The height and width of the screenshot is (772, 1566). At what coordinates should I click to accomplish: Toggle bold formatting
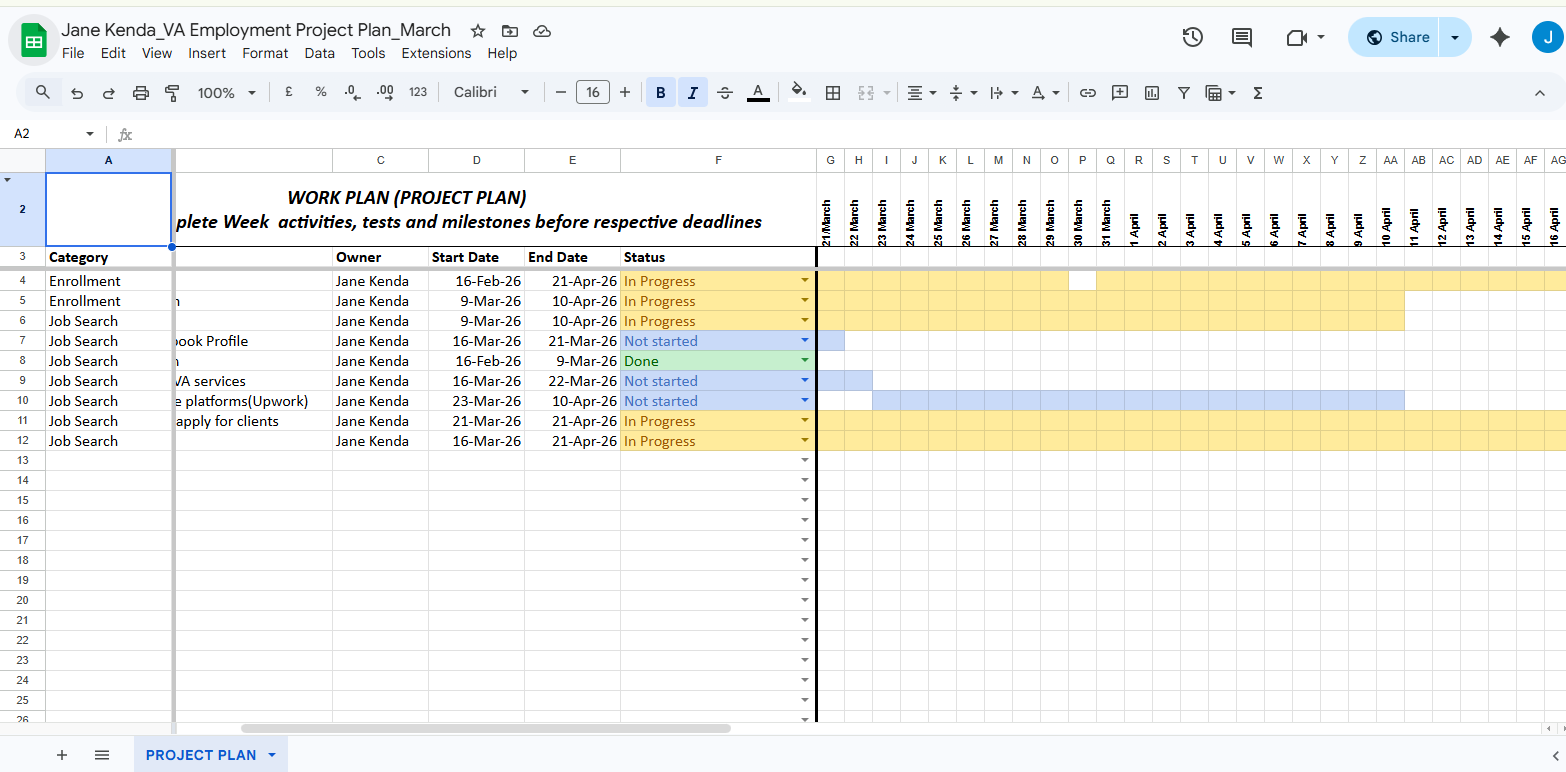(661, 93)
